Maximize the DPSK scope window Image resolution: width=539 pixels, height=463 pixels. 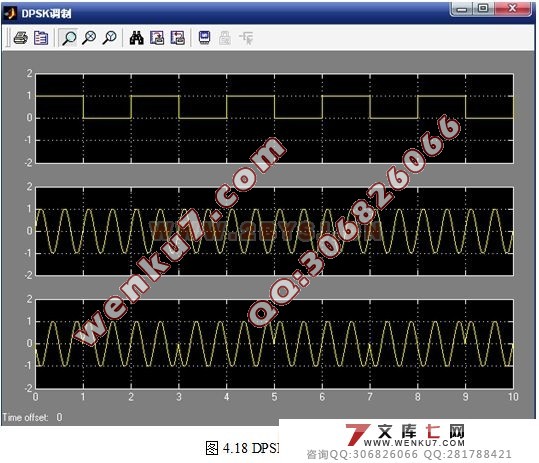(483, 8)
